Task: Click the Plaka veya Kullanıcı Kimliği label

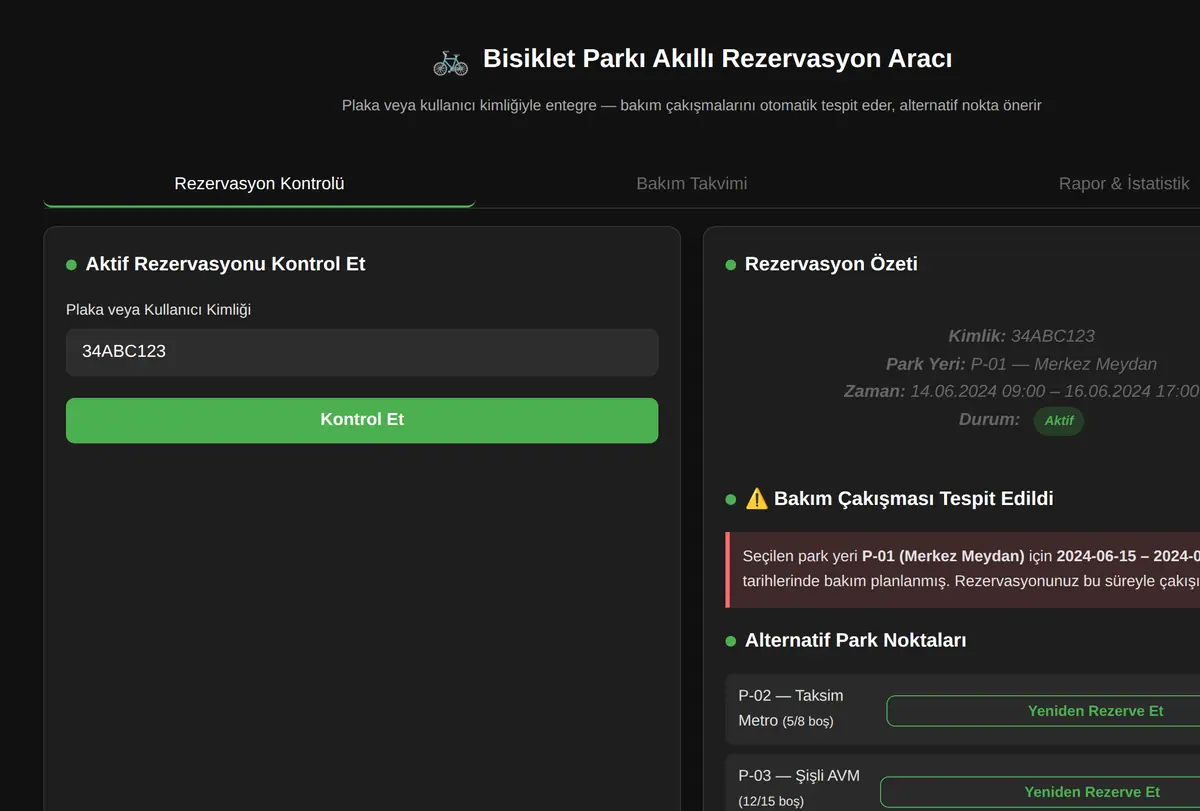Action: [x=158, y=310]
